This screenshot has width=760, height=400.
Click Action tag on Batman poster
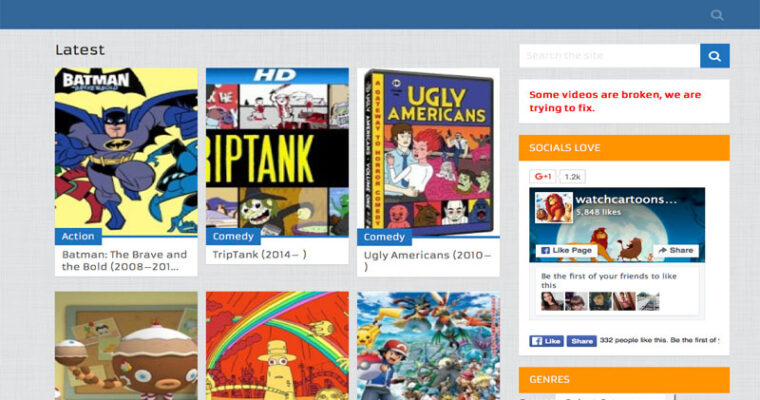(x=78, y=237)
